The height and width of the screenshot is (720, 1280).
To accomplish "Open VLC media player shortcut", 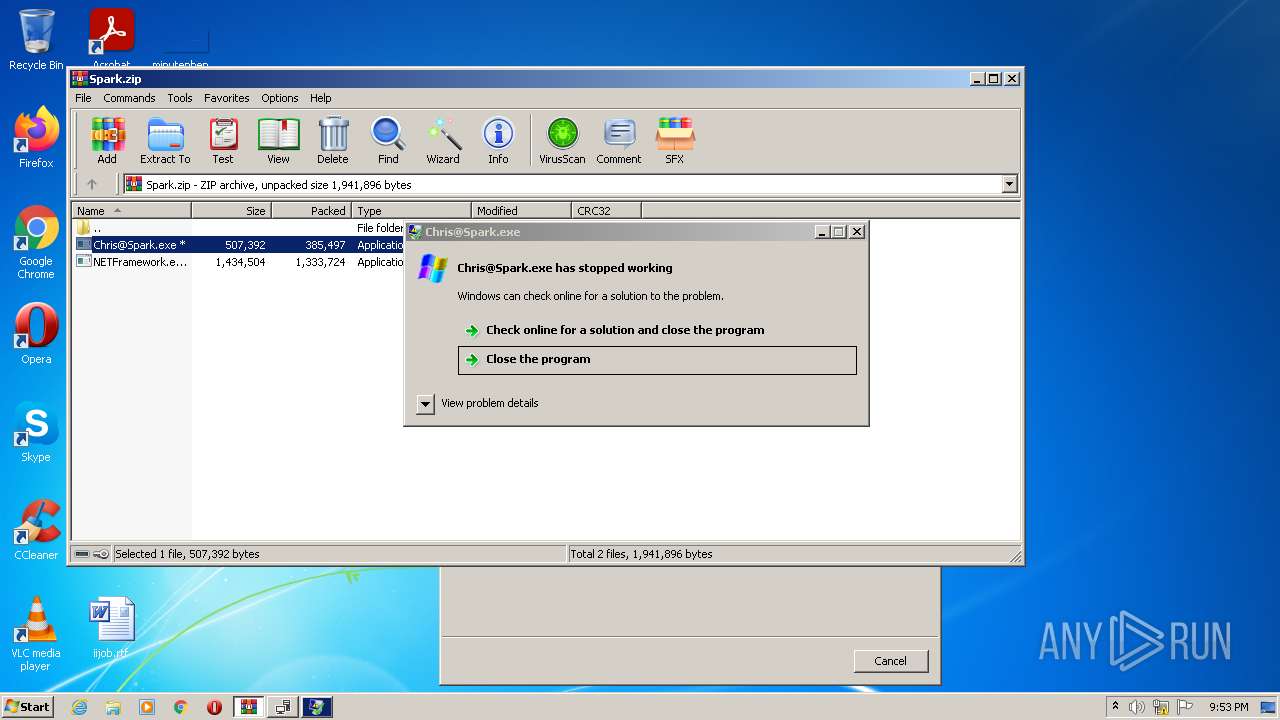I will click(x=36, y=634).
